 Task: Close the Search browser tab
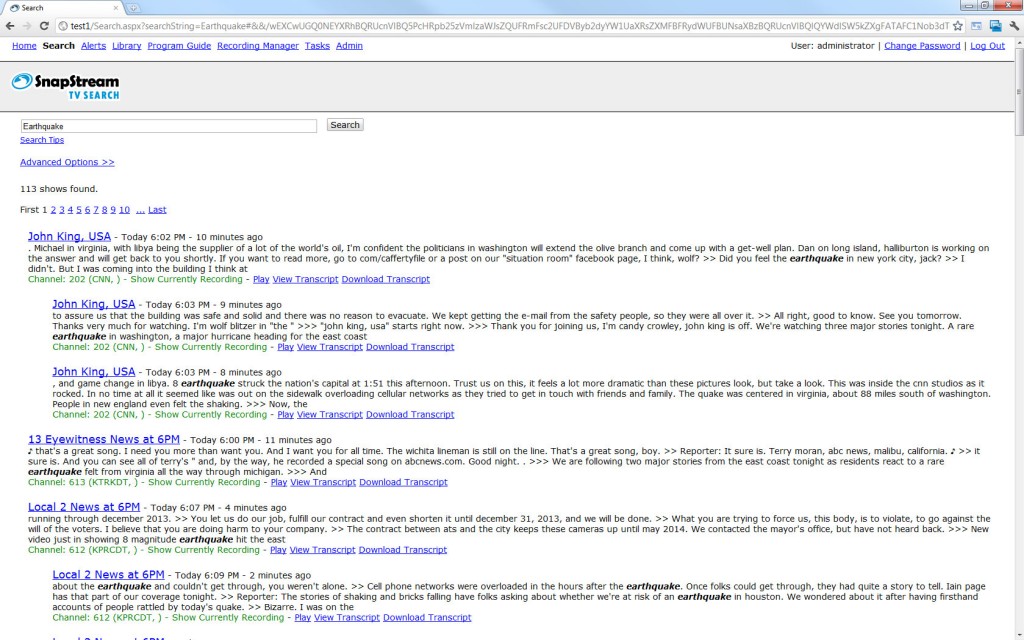[x=114, y=8]
